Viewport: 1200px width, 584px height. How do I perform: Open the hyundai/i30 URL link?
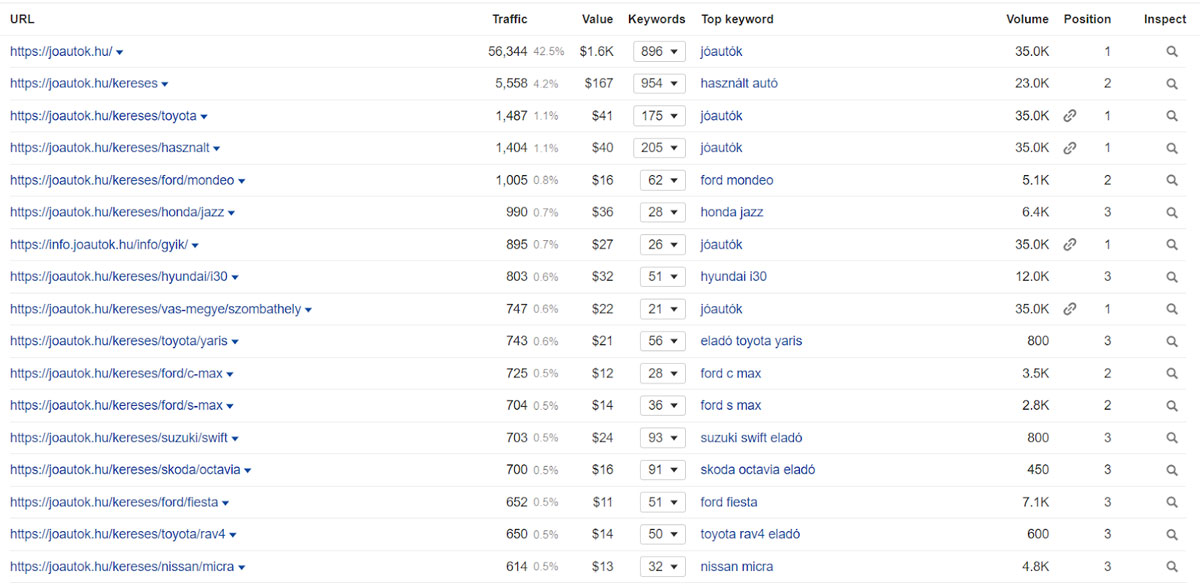point(119,277)
